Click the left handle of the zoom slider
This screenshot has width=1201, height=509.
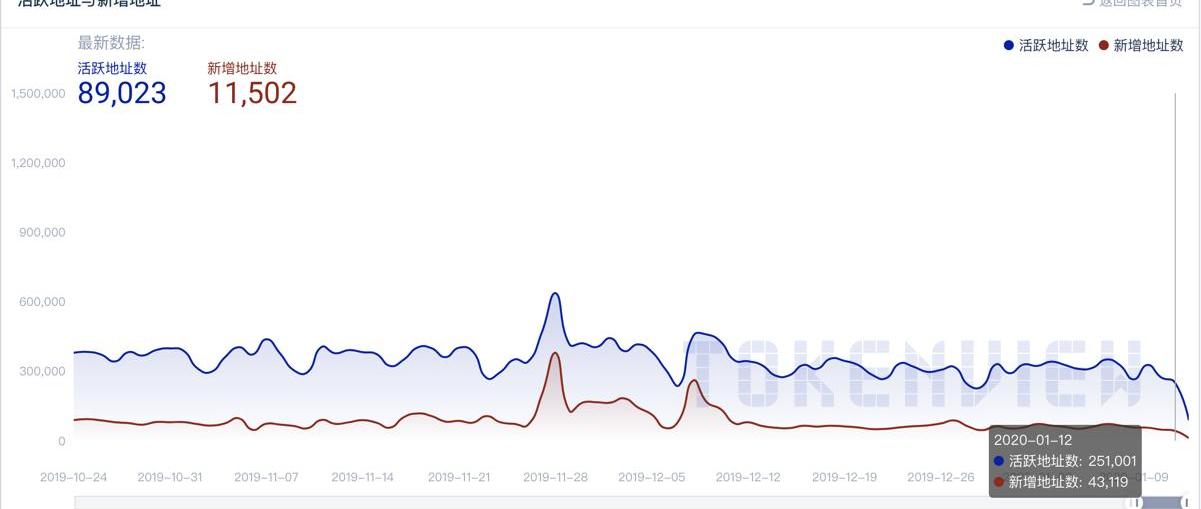pyautogui.click(x=1136, y=502)
